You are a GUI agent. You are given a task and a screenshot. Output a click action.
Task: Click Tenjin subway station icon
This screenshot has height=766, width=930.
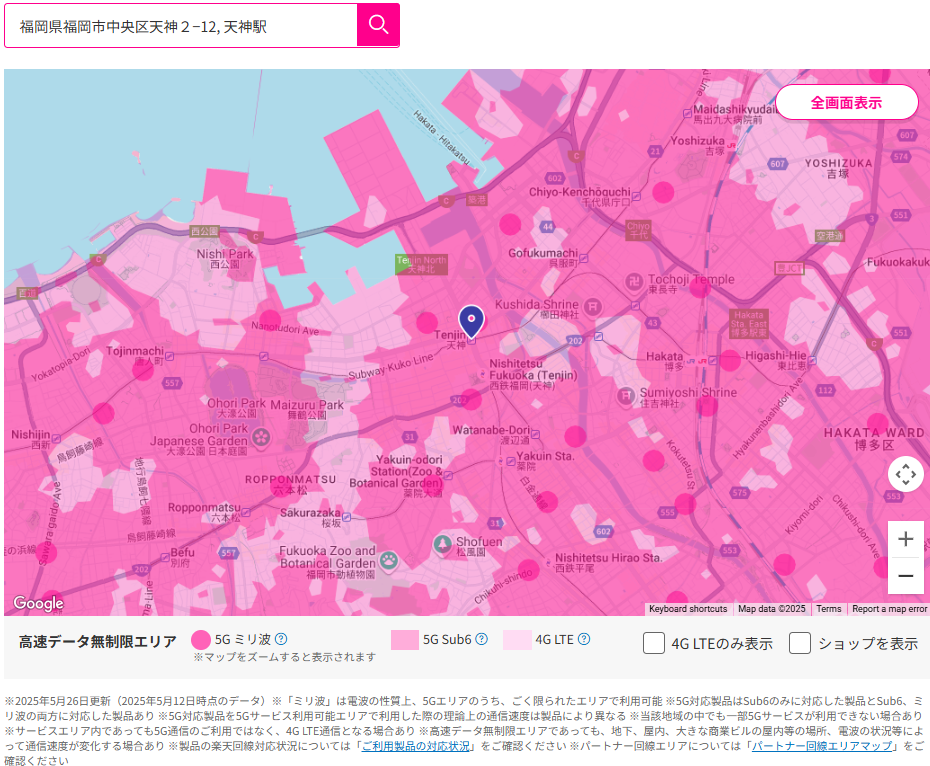pyautogui.click(x=472, y=340)
